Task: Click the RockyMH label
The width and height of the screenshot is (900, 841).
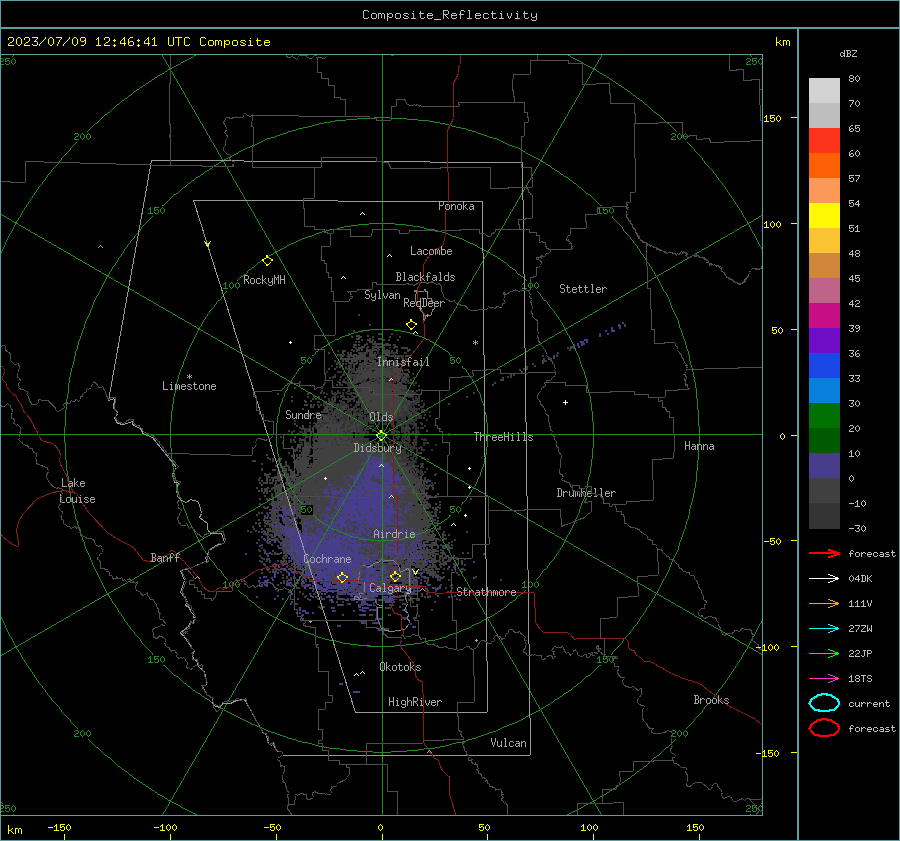Action: [x=264, y=280]
